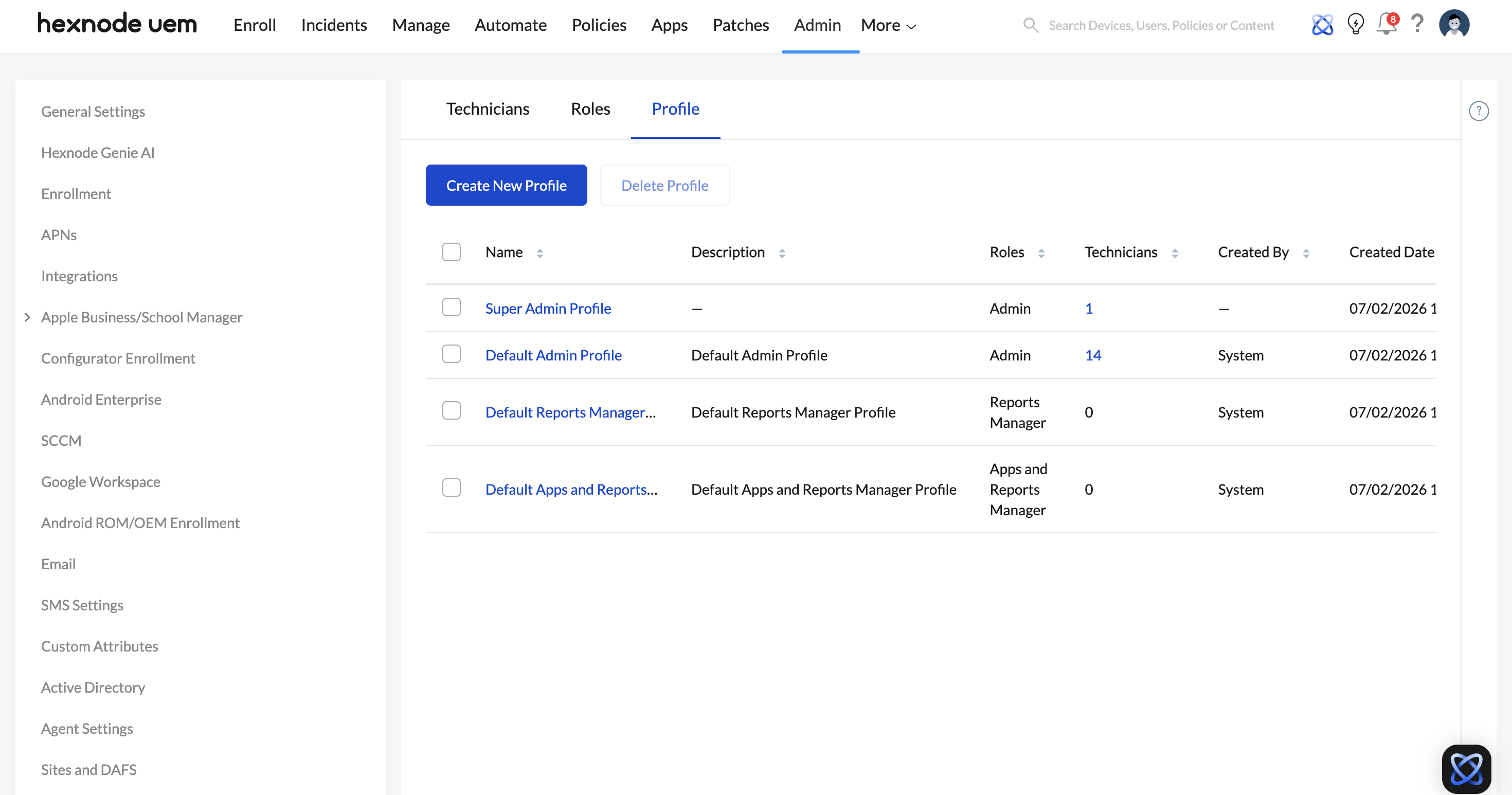Open the user profile avatar
This screenshot has width=1512, height=795.
coord(1454,24)
